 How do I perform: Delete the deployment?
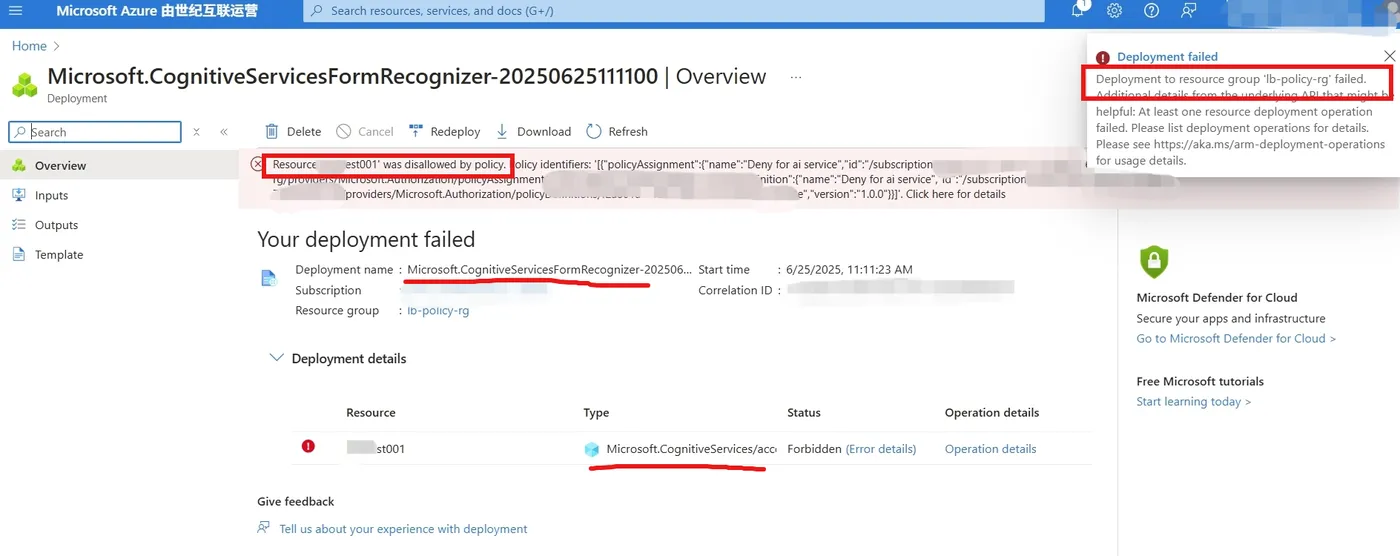pyautogui.click(x=293, y=131)
